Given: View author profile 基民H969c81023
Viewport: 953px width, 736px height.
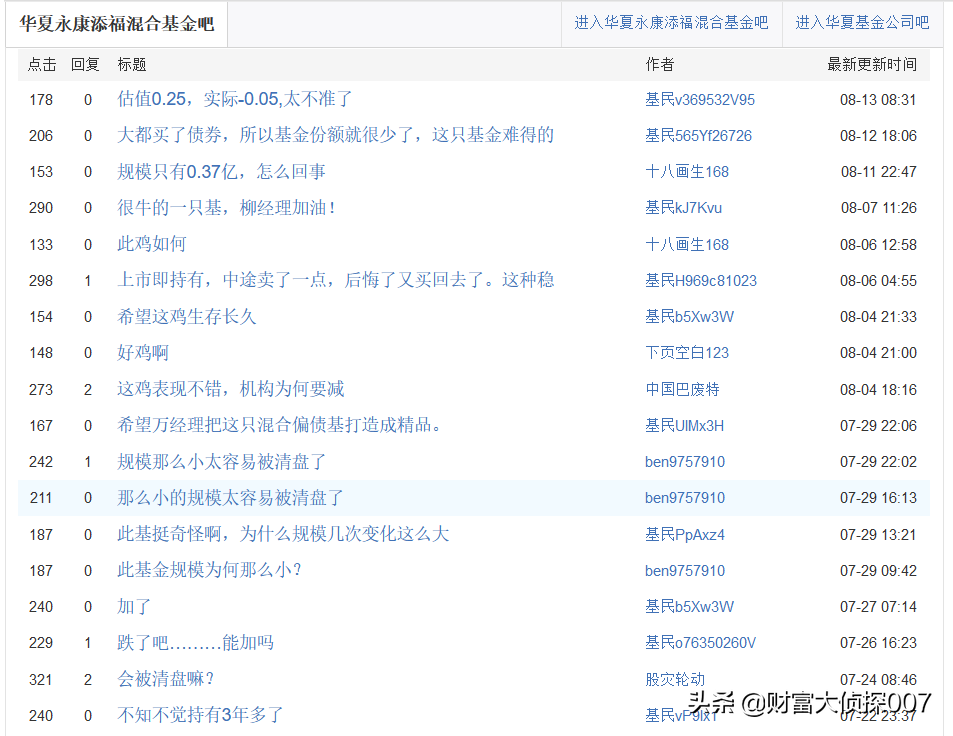Looking at the screenshot, I should [x=701, y=281].
